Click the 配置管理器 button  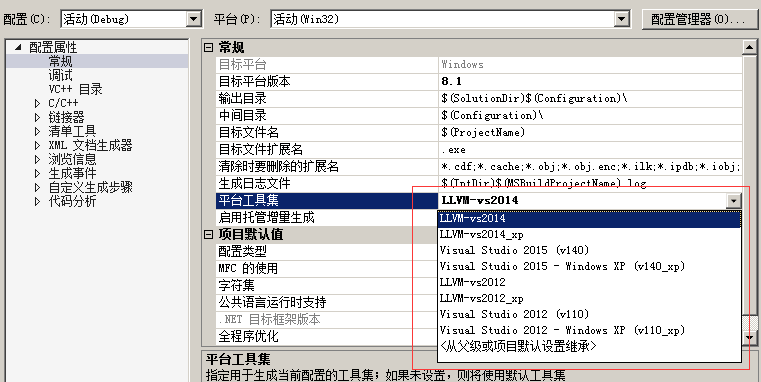click(699, 19)
